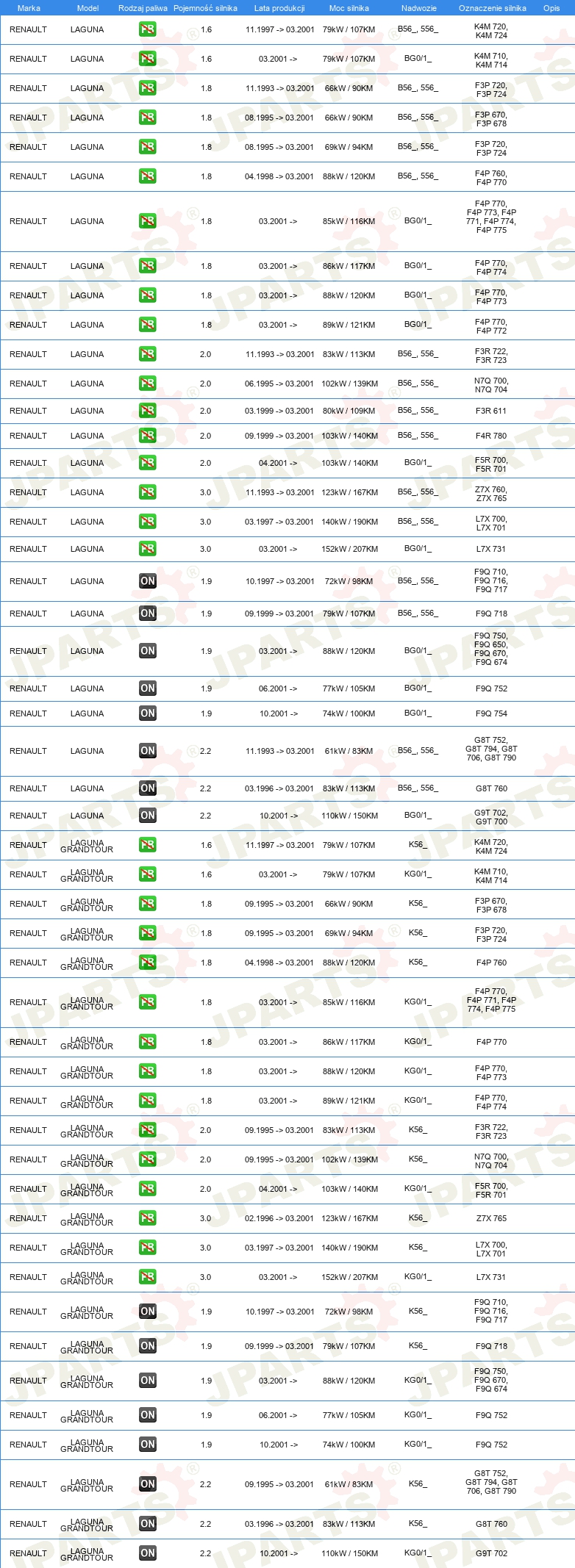Click the Opis column header

point(551,8)
